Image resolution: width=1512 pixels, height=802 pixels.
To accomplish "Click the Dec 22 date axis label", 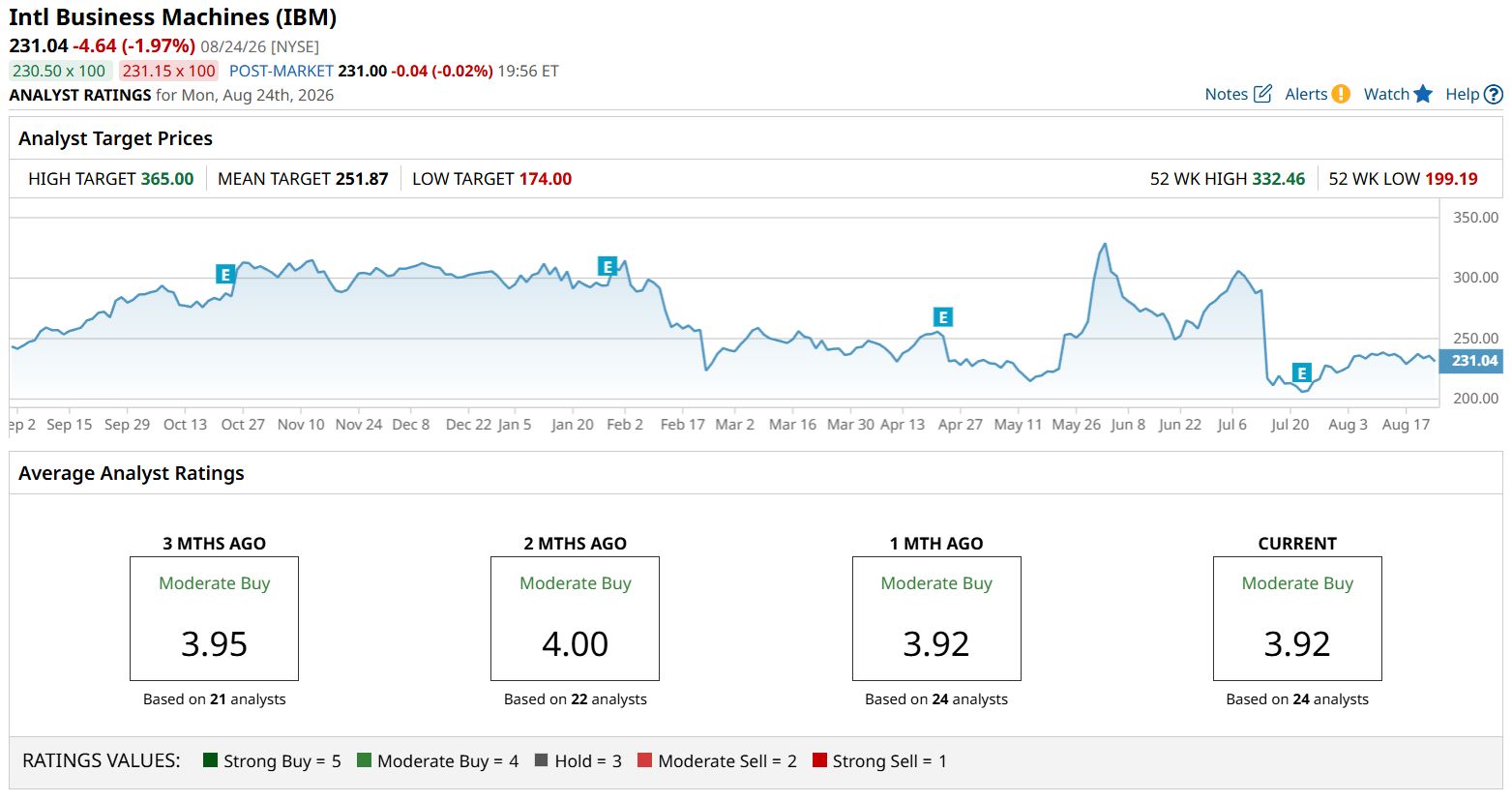I will [468, 425].
